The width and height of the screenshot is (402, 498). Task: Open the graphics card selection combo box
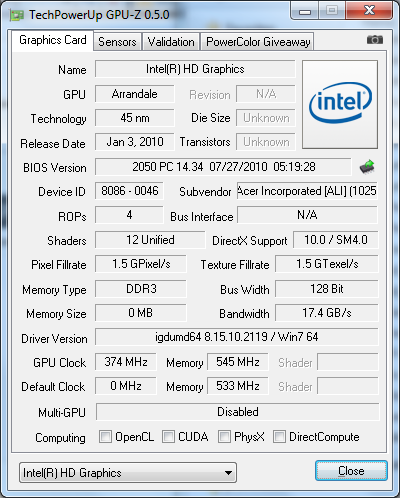(128, 472)
